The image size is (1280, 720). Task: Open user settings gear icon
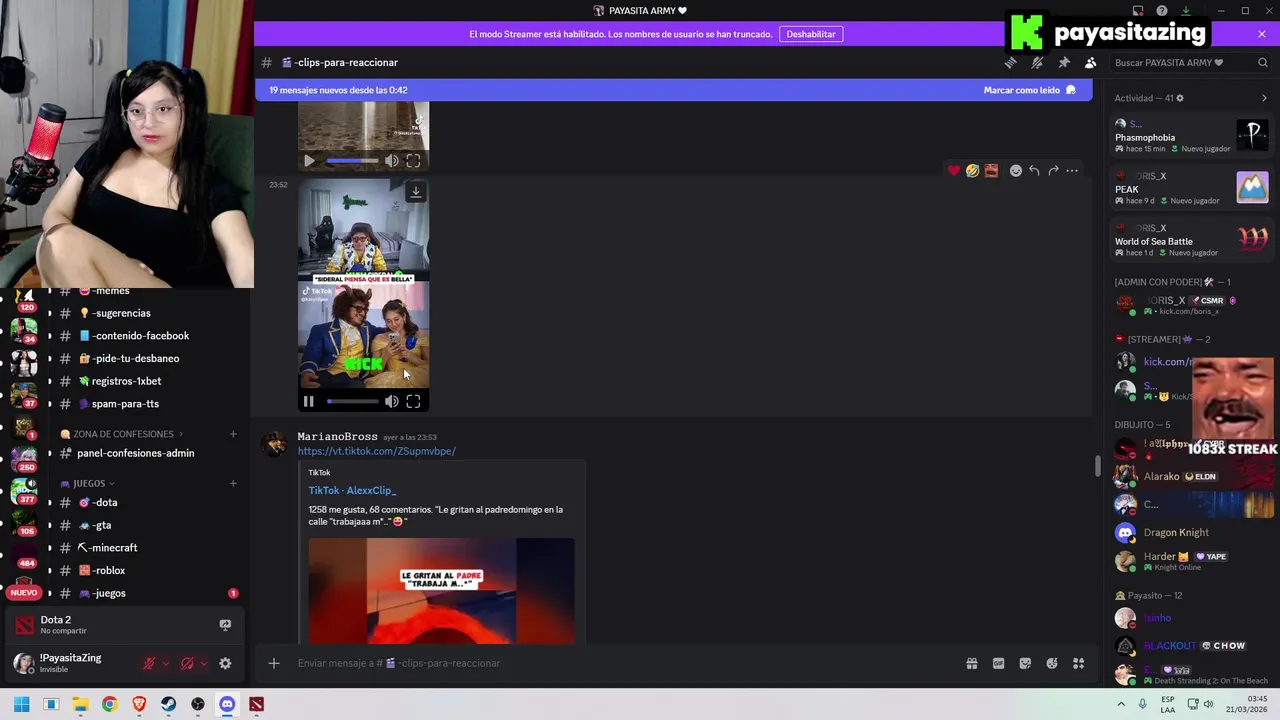(225, 663)
